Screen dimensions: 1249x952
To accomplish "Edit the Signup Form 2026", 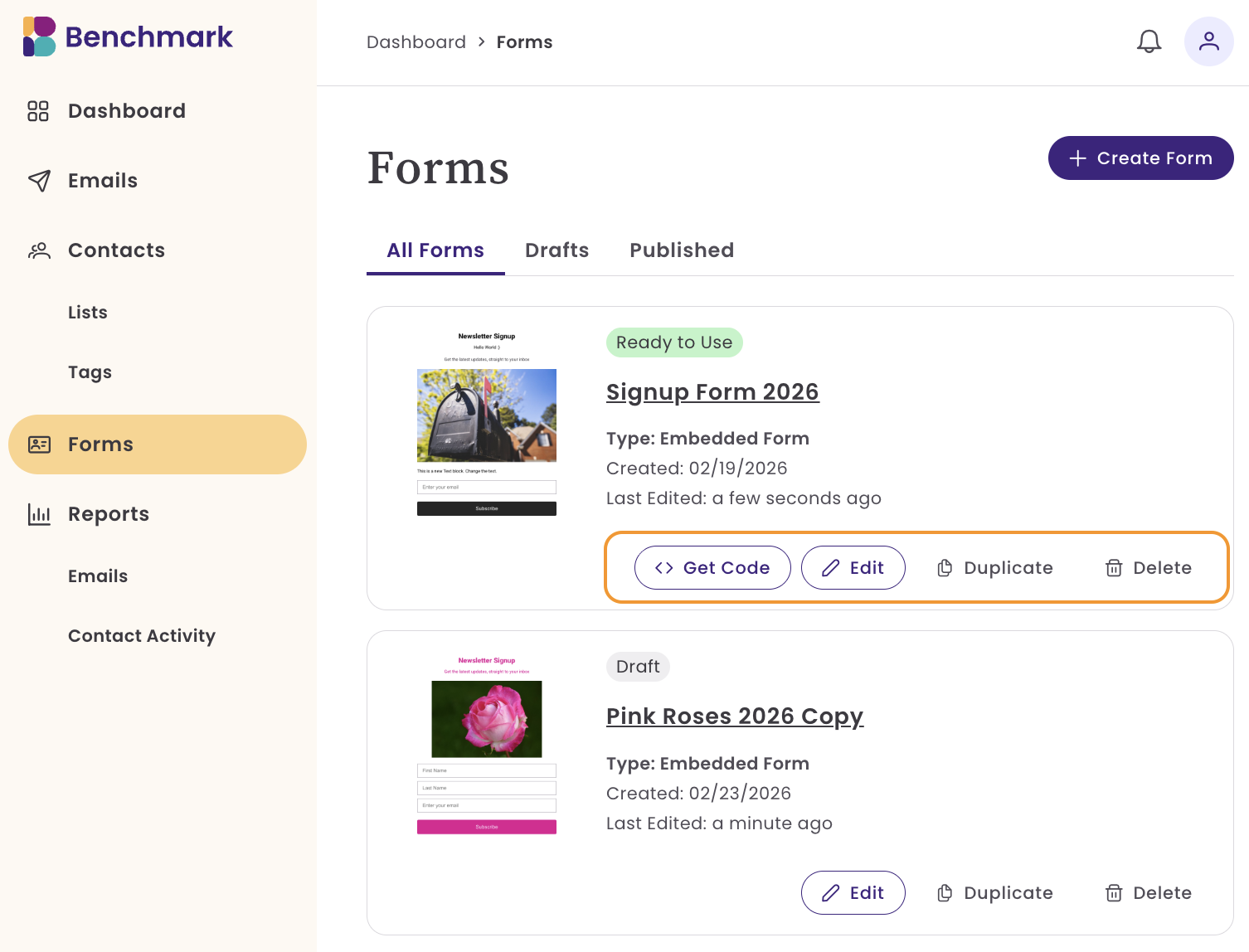I will pos(853,568).
